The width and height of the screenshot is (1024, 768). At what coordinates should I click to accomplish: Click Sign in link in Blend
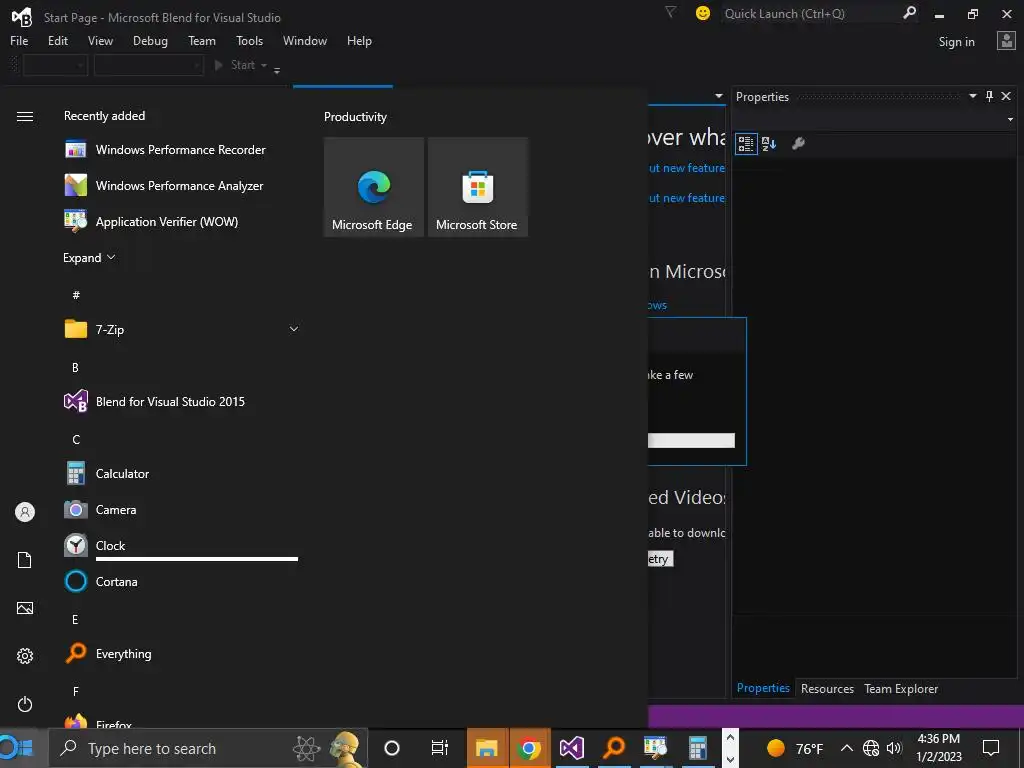tap(956, 42)
